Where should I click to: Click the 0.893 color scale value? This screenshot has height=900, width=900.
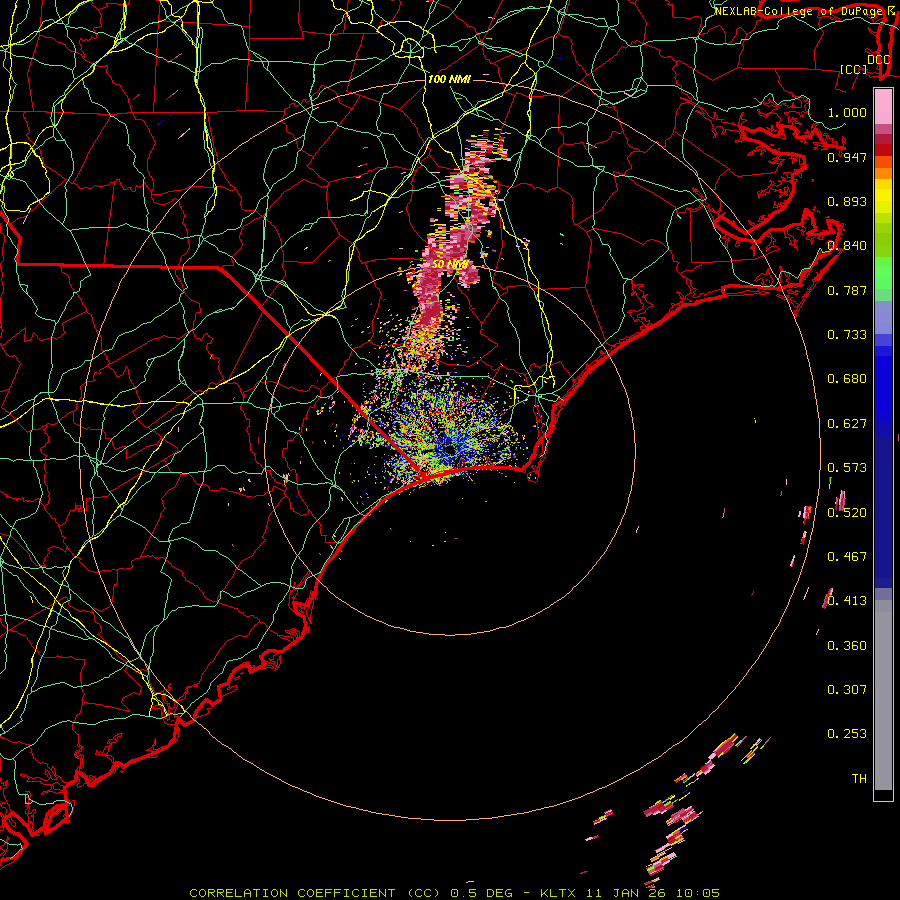(847, 201)
